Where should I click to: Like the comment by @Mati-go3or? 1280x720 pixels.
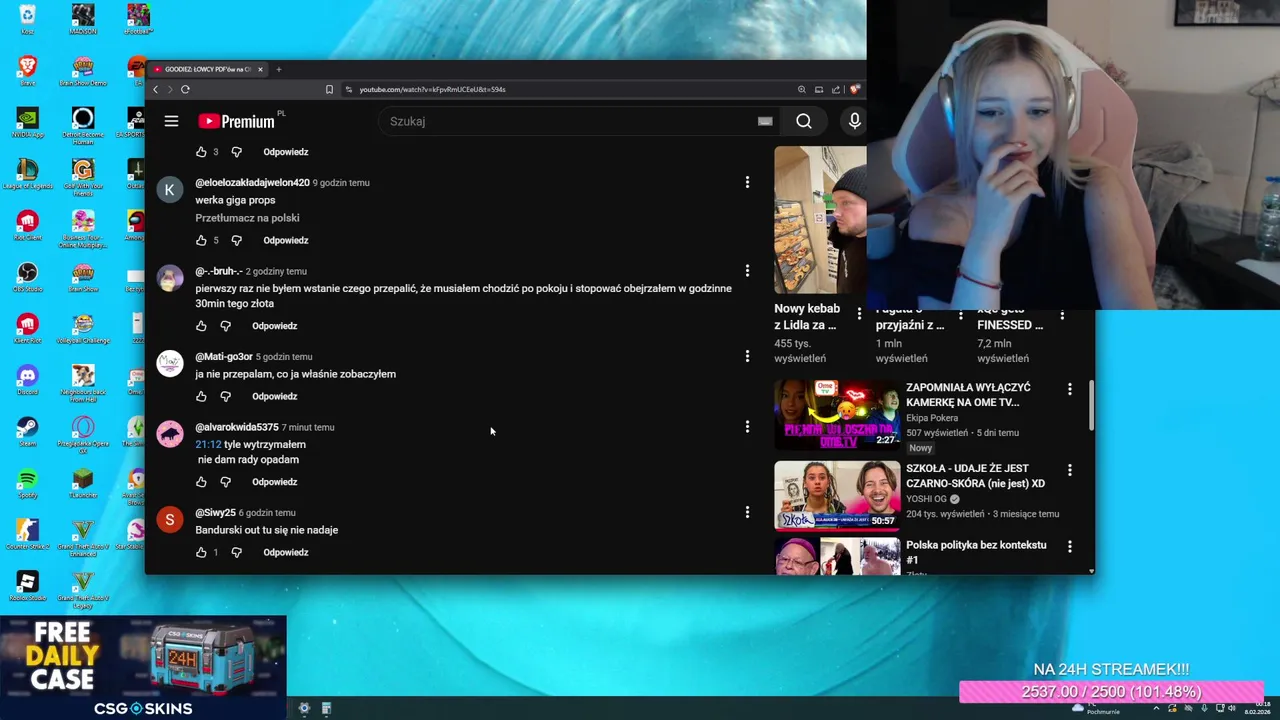(201, 396)
